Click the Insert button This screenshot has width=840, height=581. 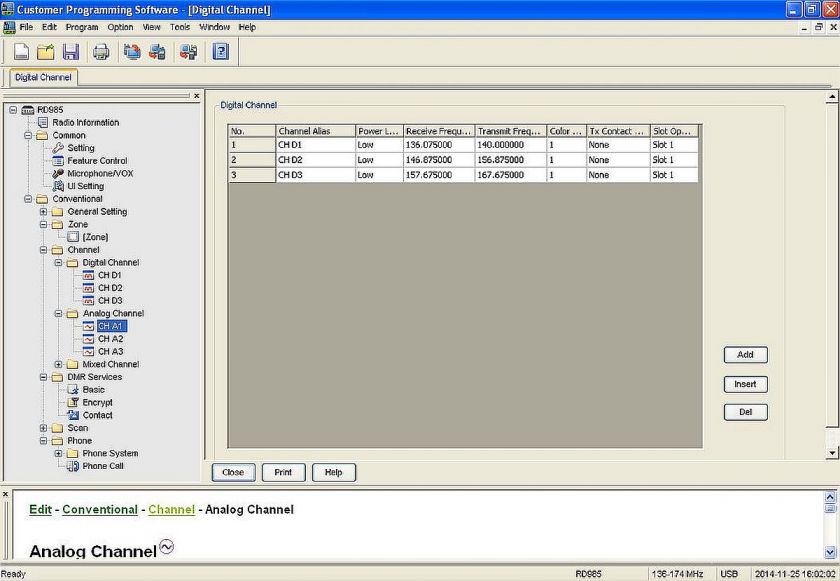[745, 384]
